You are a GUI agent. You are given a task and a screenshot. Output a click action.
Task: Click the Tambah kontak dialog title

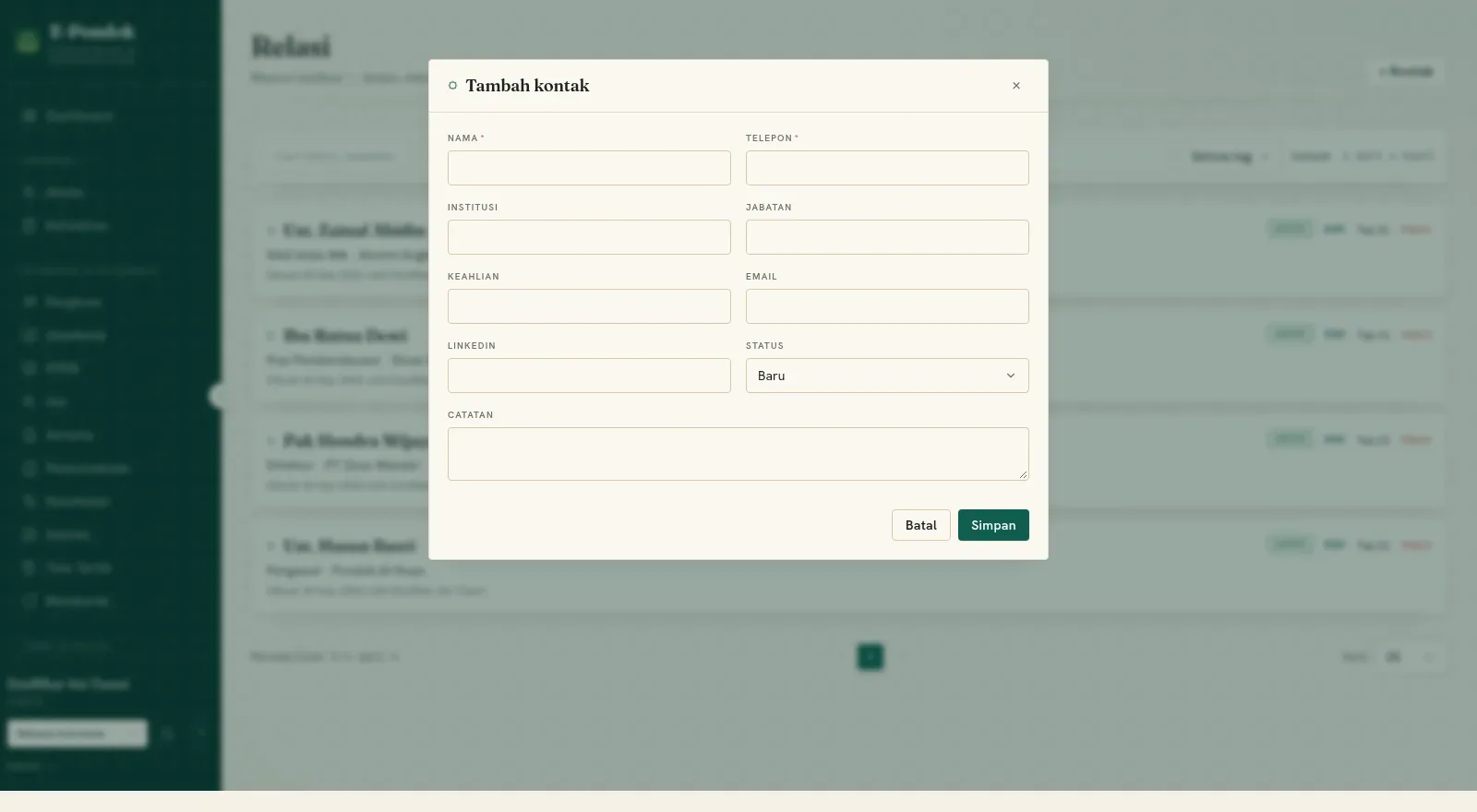[x=527, y=86]
